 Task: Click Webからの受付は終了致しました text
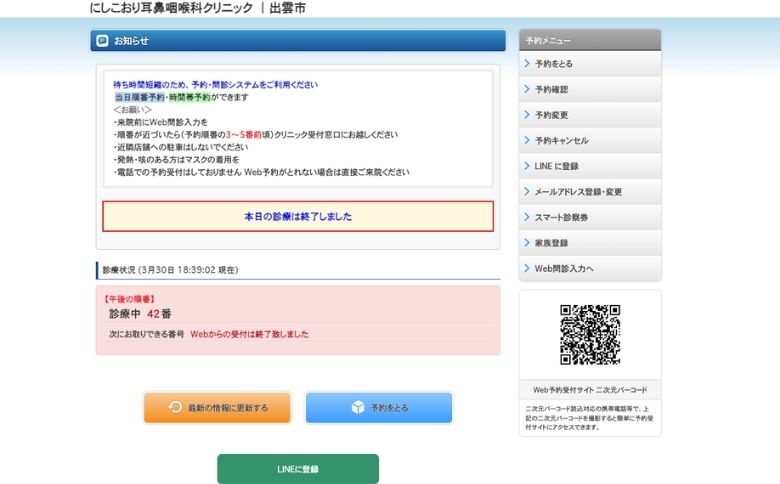(250, 334)
